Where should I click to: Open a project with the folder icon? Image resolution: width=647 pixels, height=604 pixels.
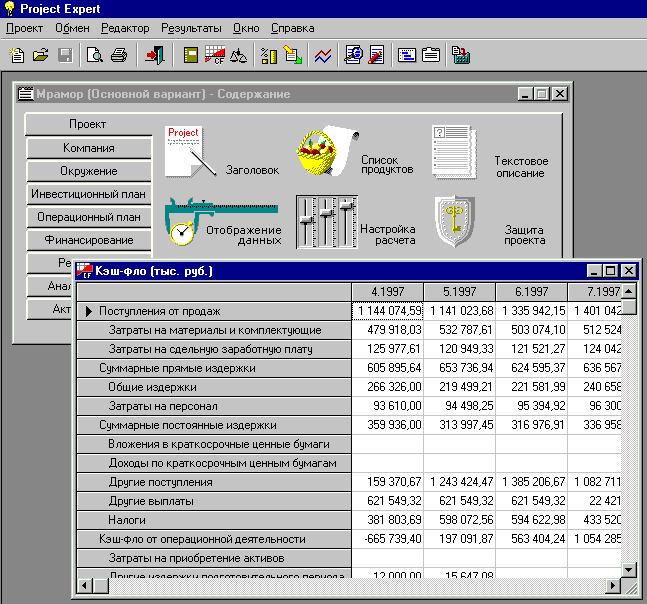pos(41,55)
